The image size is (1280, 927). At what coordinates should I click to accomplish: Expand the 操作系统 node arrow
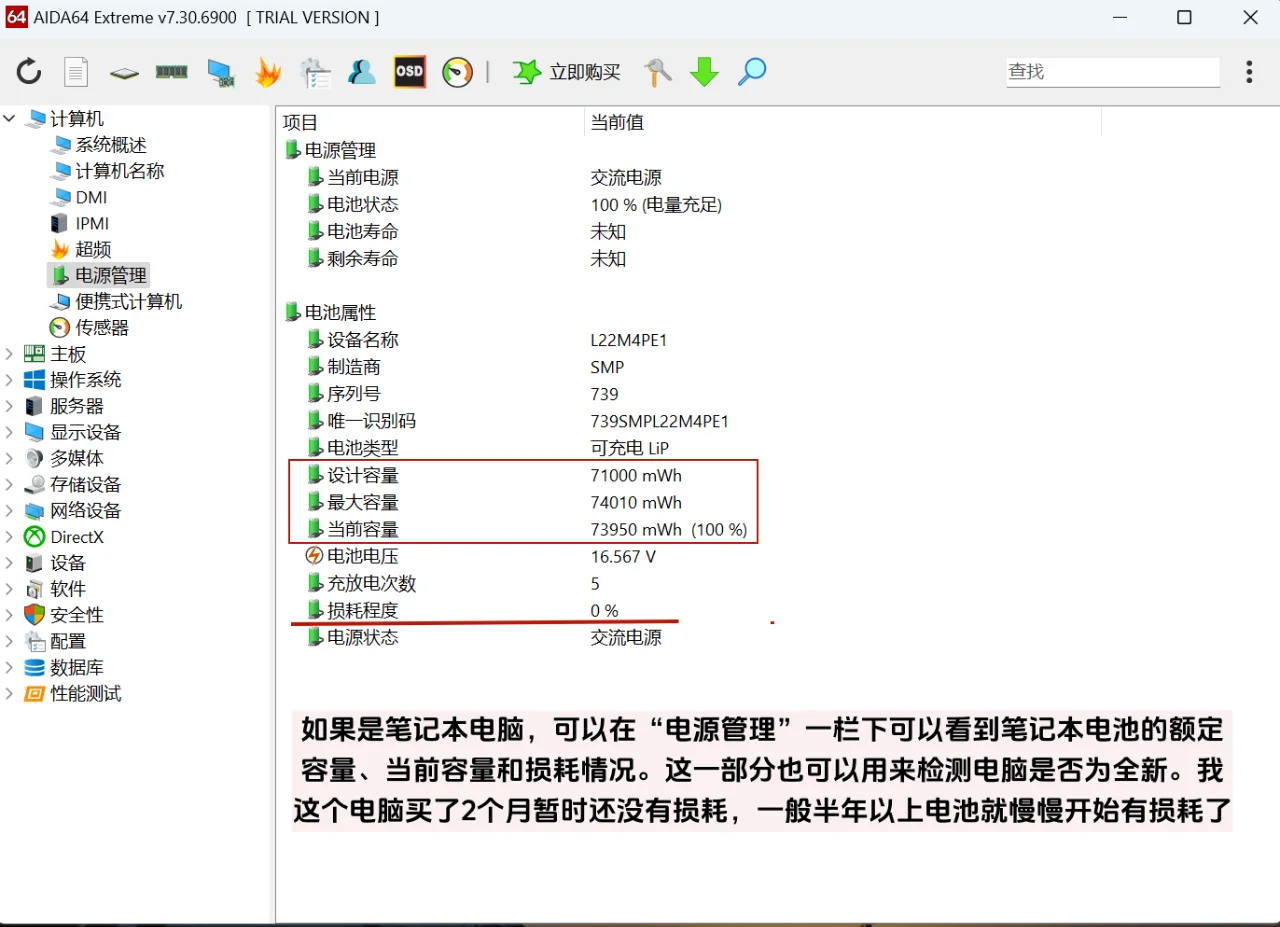pyautogui.click(x=10, y=380)
